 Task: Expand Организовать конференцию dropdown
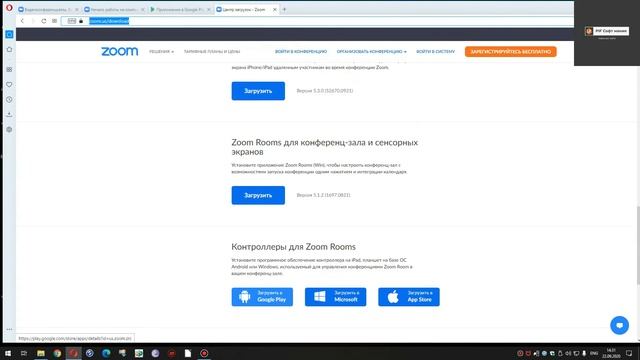(x=371, y=51)
